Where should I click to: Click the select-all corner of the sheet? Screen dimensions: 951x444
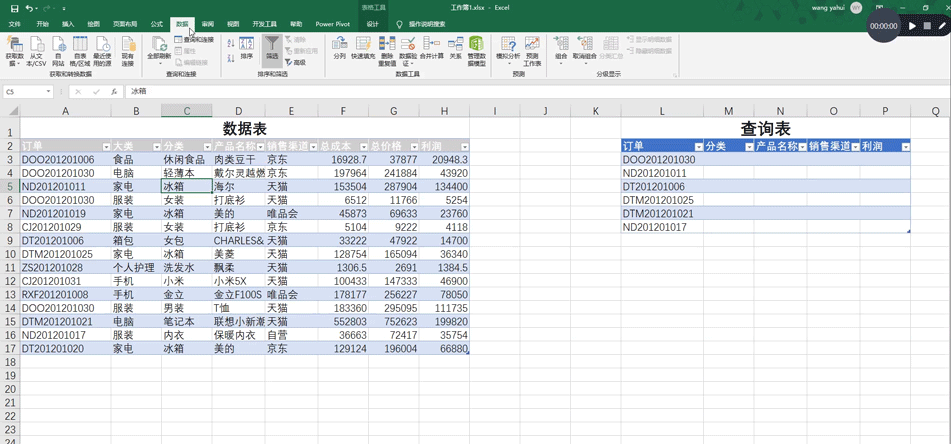[10, 111]
